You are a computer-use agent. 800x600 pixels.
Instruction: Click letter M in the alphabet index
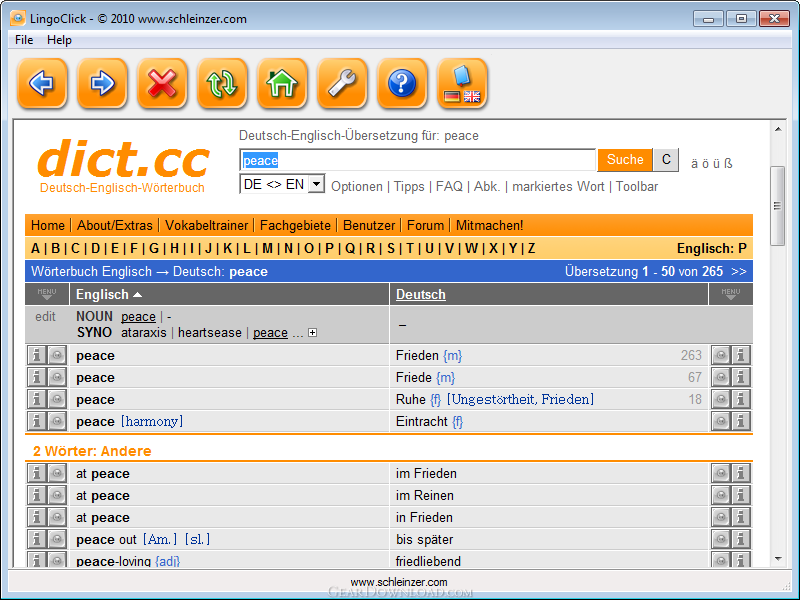(267, 248)
